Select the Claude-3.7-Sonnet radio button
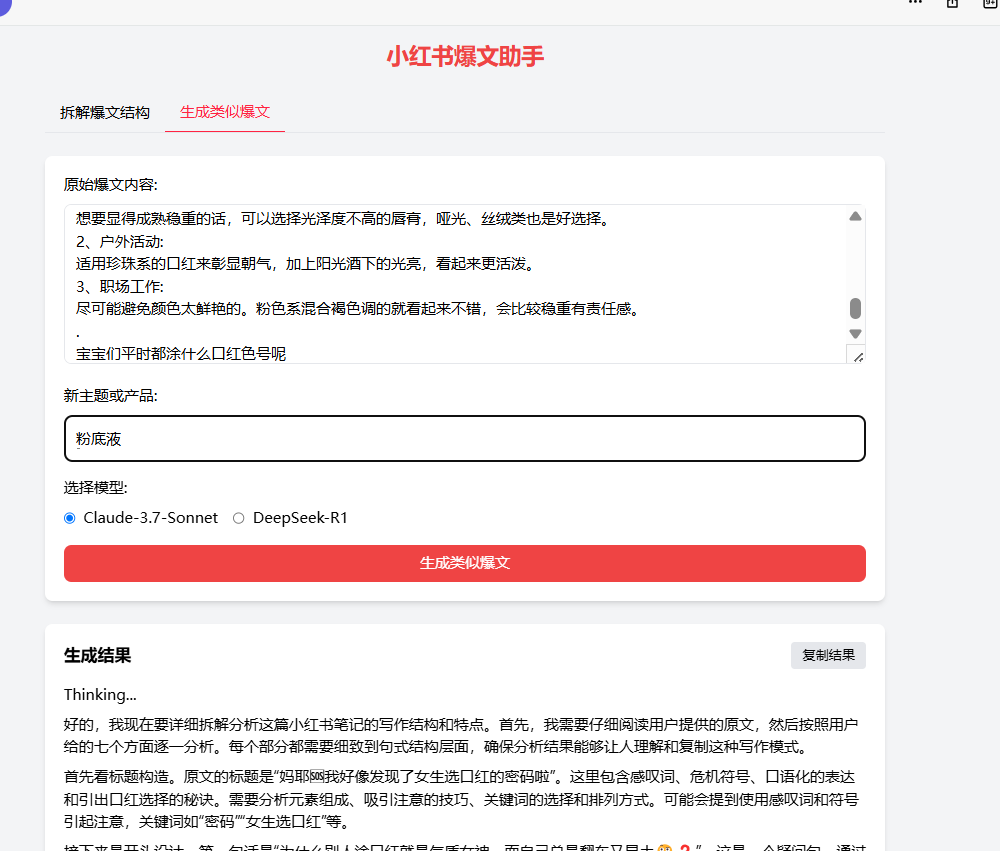This screenshot has width=1000, height=851. click(x=70, y=518)
